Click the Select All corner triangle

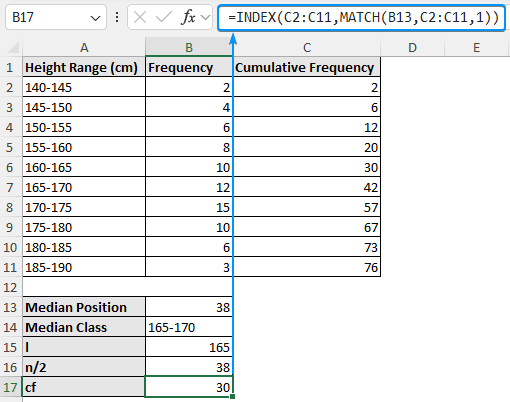click(13, 47)
